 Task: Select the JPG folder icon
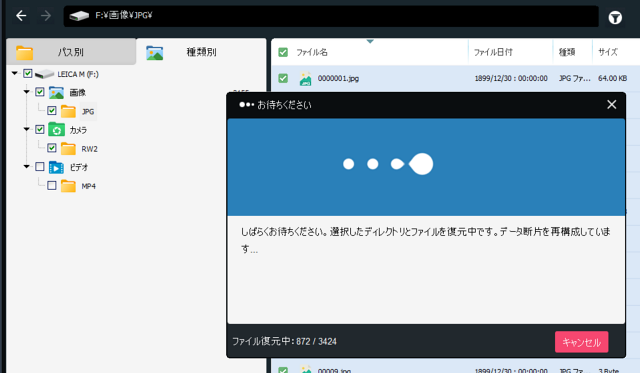pyautogui.click(x=68, y=111)
